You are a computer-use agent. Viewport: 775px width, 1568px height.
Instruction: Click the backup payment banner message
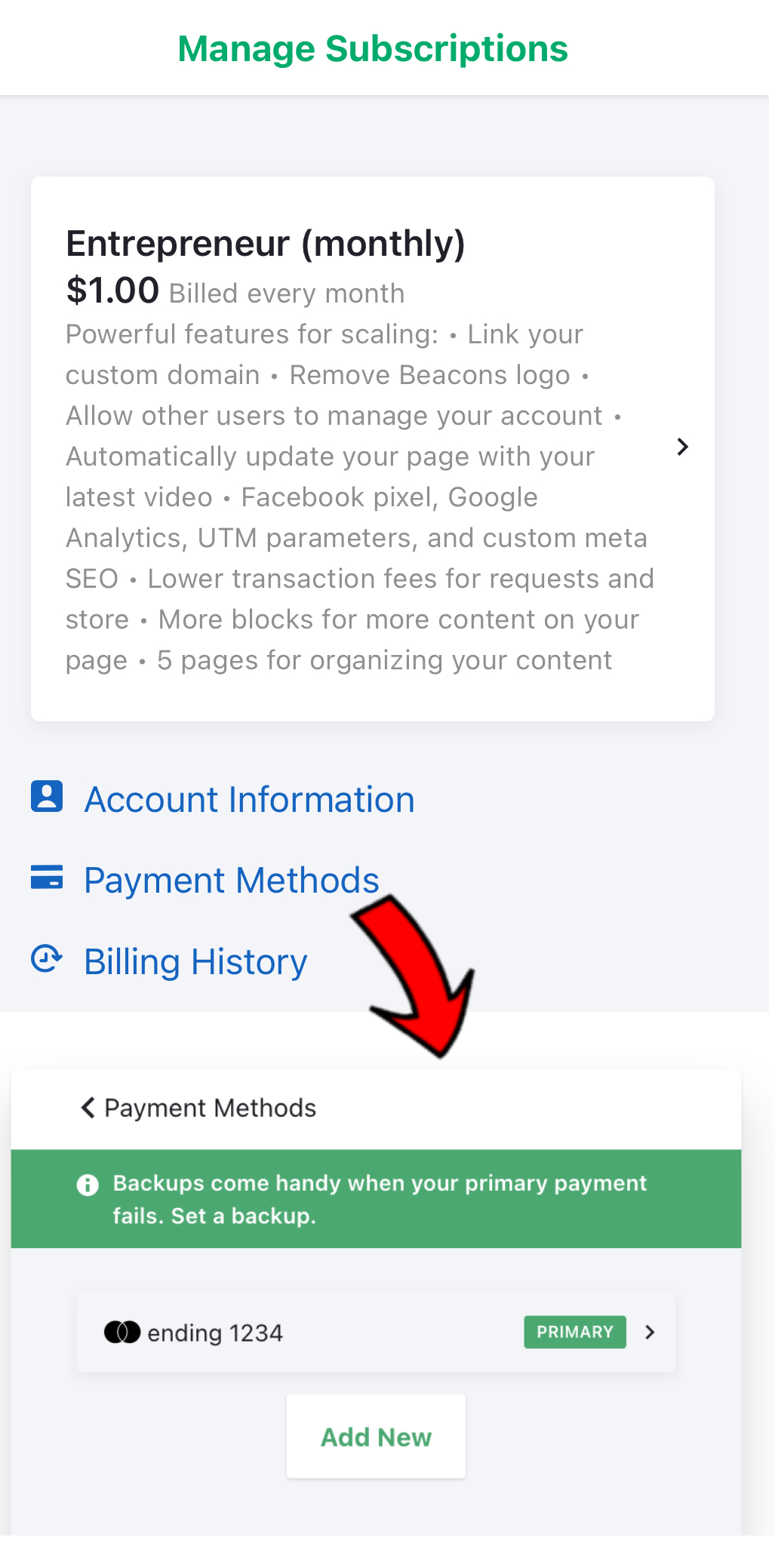pos(380,1199)
